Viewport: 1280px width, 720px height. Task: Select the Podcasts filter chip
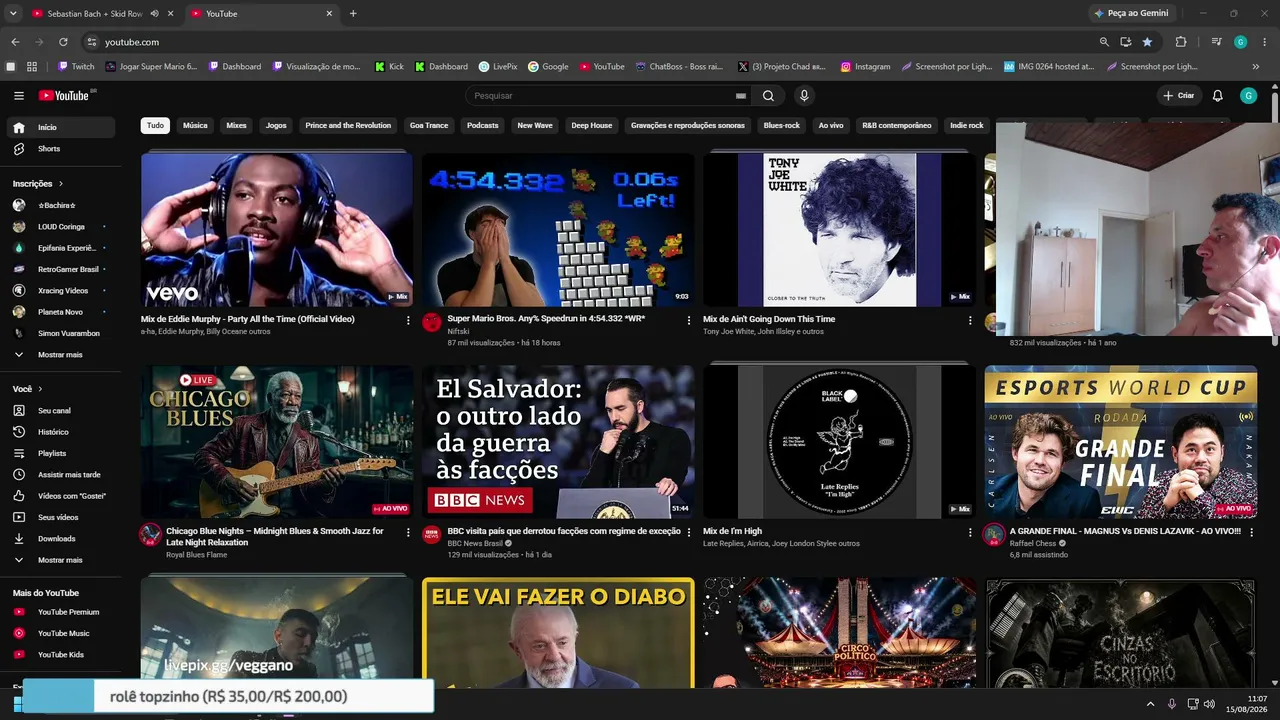click(x=482, y=126)
